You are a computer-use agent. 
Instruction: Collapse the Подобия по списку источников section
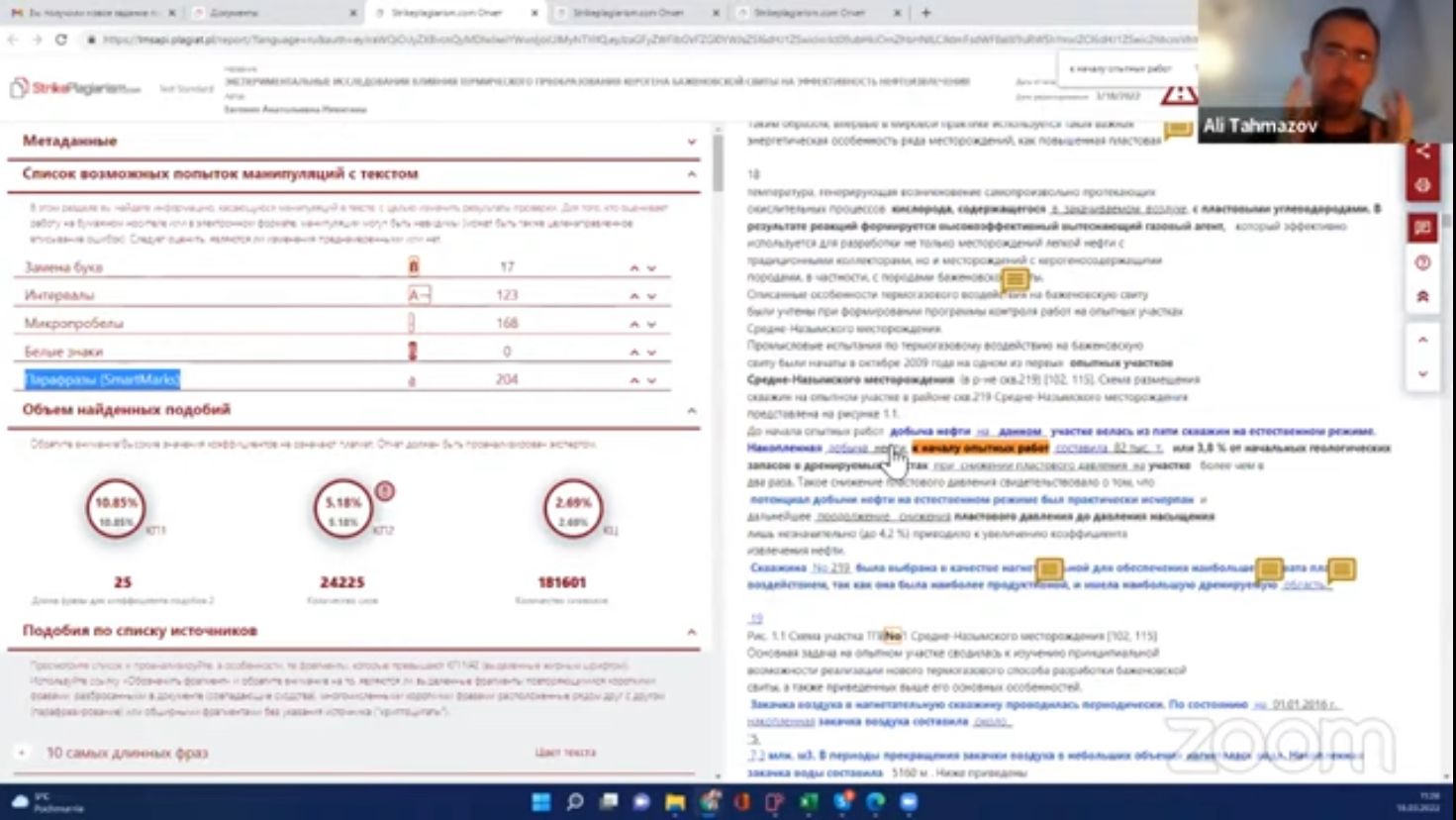(x=691, y=631)
